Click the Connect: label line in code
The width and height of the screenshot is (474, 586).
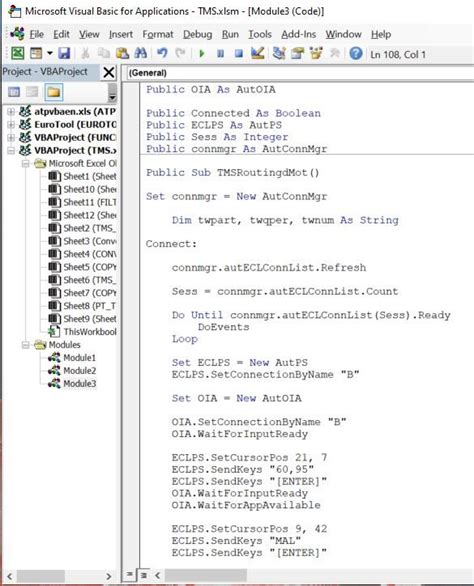[x=171, y=244]
